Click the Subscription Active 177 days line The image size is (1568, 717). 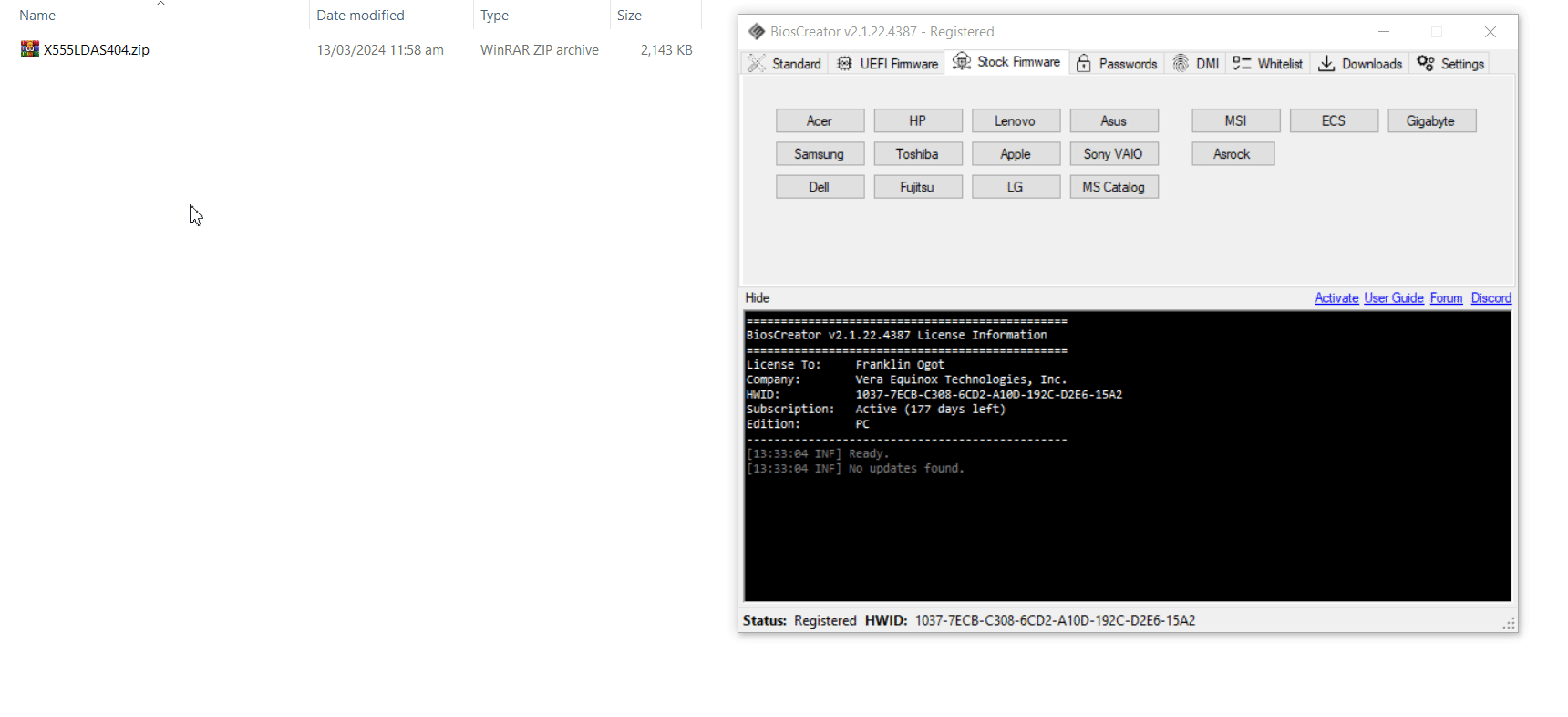click(876, 409)
